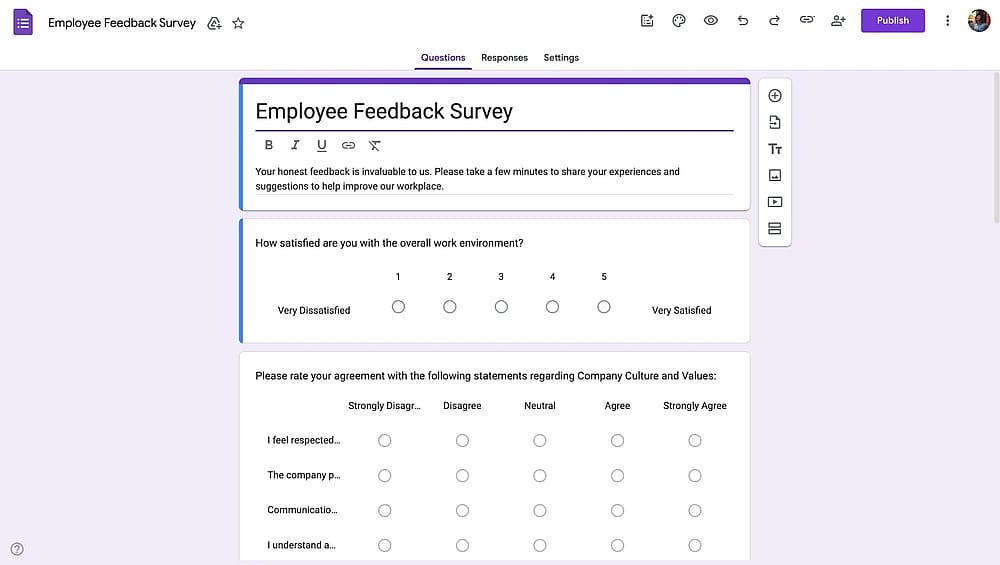Choose Strongly Agree for 'I understand a...' row
This screenshot has width=1000, height=565.
695,545
